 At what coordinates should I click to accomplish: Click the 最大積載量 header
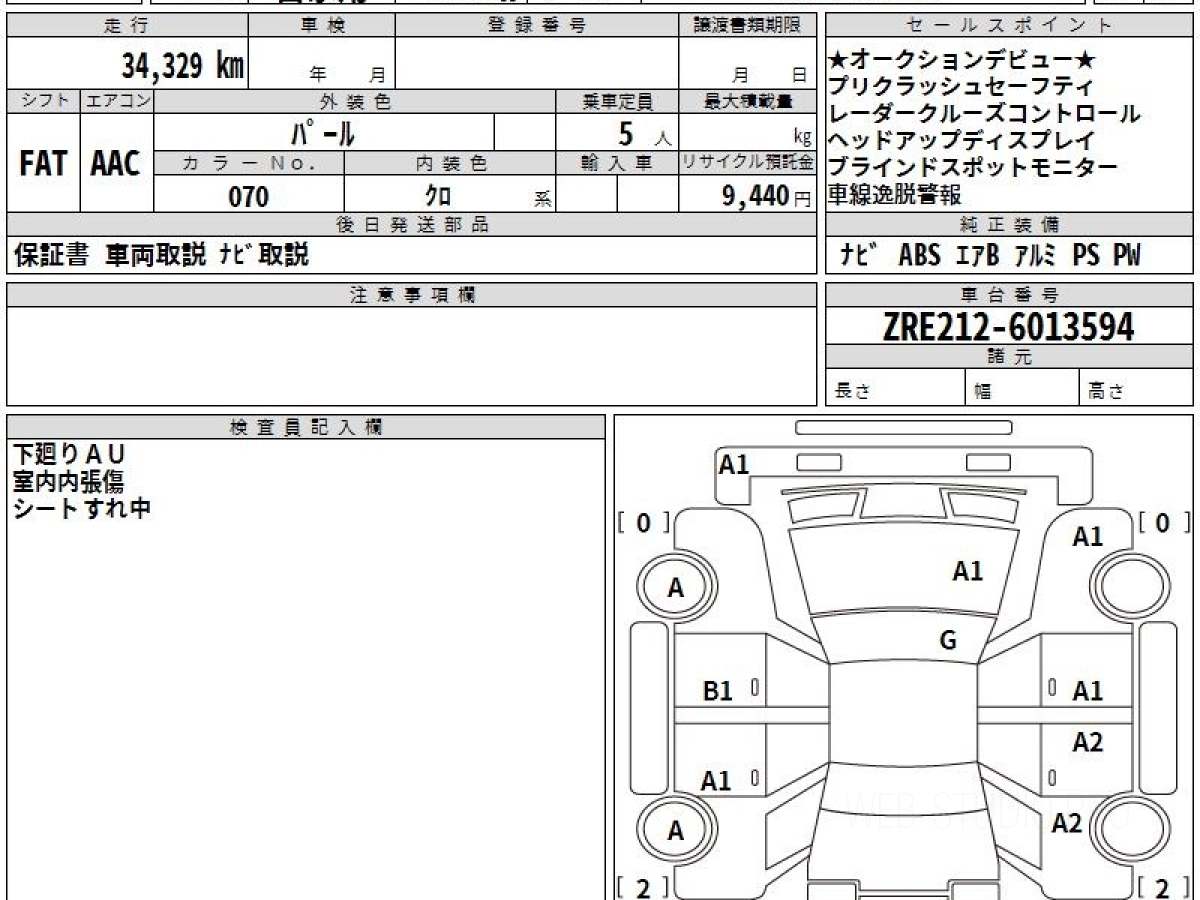click(747, 101)
